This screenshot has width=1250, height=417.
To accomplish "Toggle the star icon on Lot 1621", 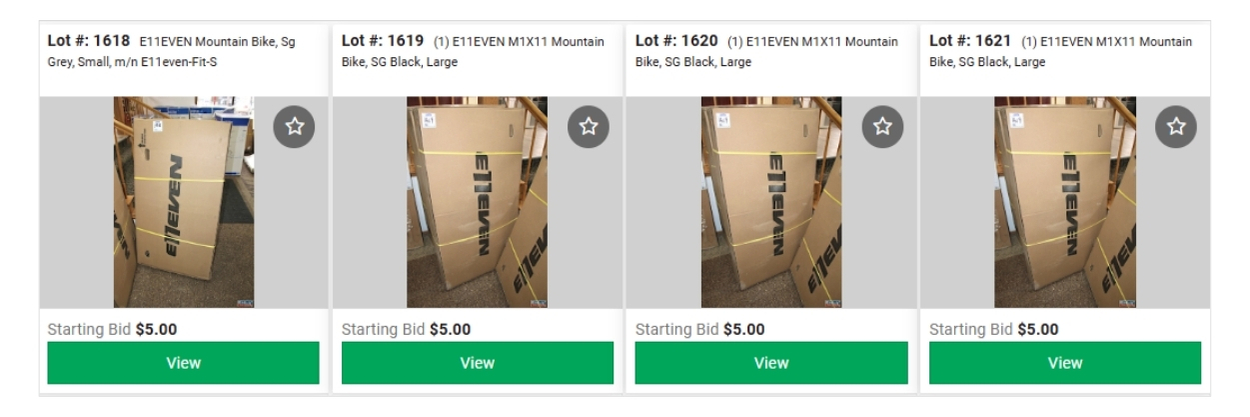I will [1176, 126].
